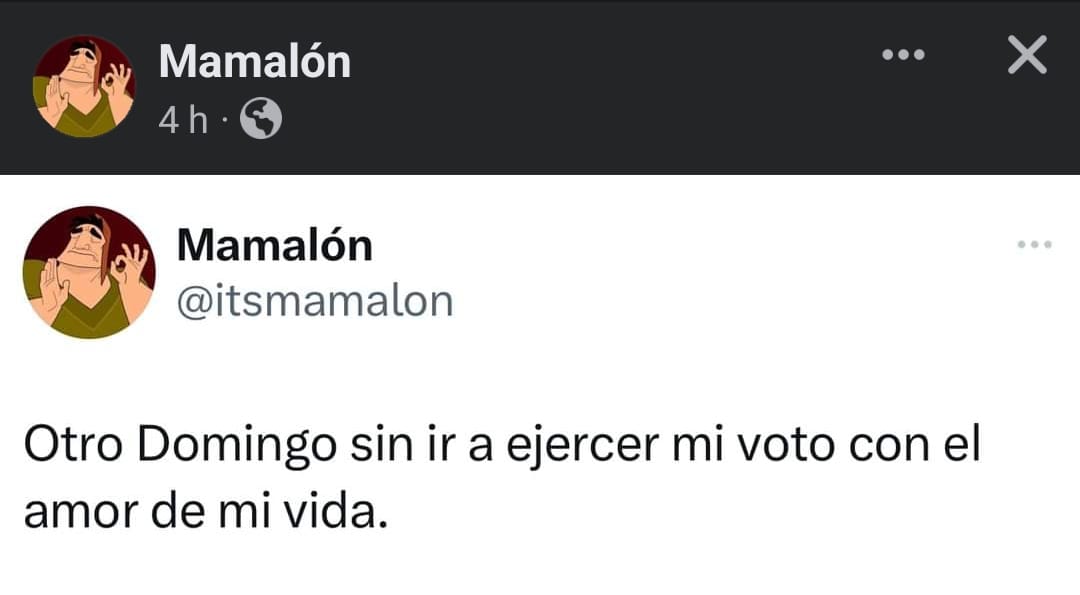This screenshot has height=595, width=1080.
Task: Click the globe public-audience icon
Action: tap(261, 120)
